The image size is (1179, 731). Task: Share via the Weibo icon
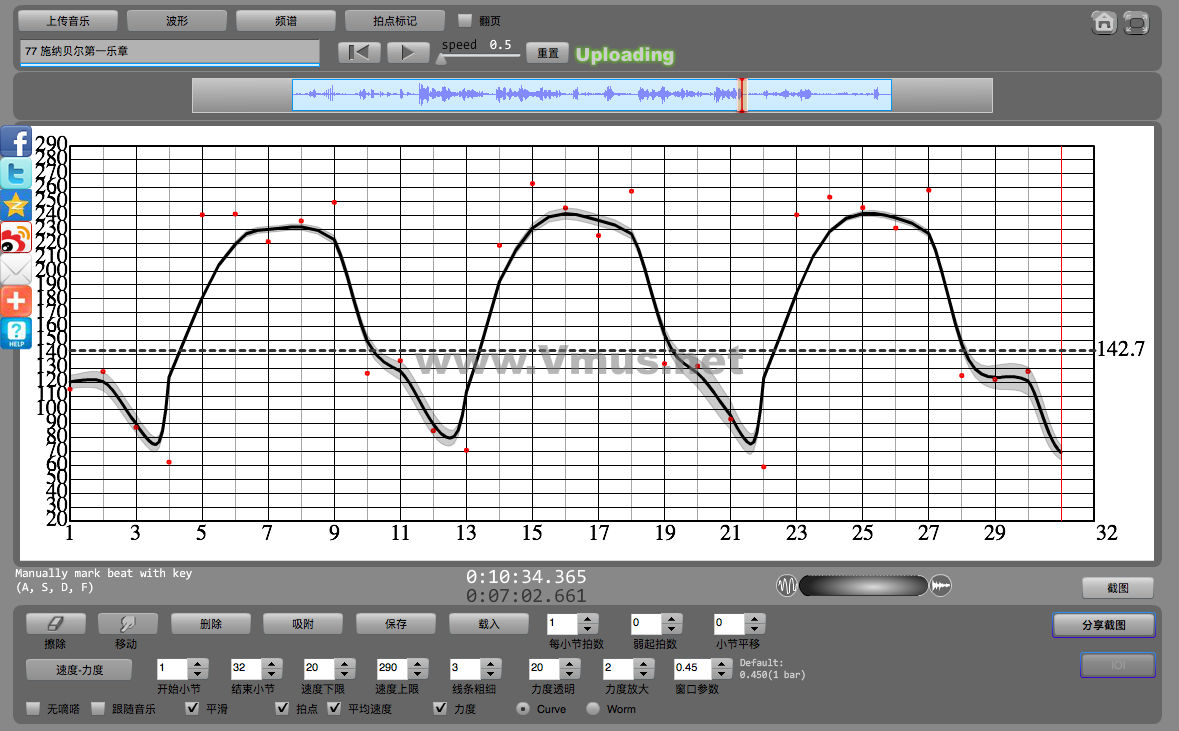point(16,238)
